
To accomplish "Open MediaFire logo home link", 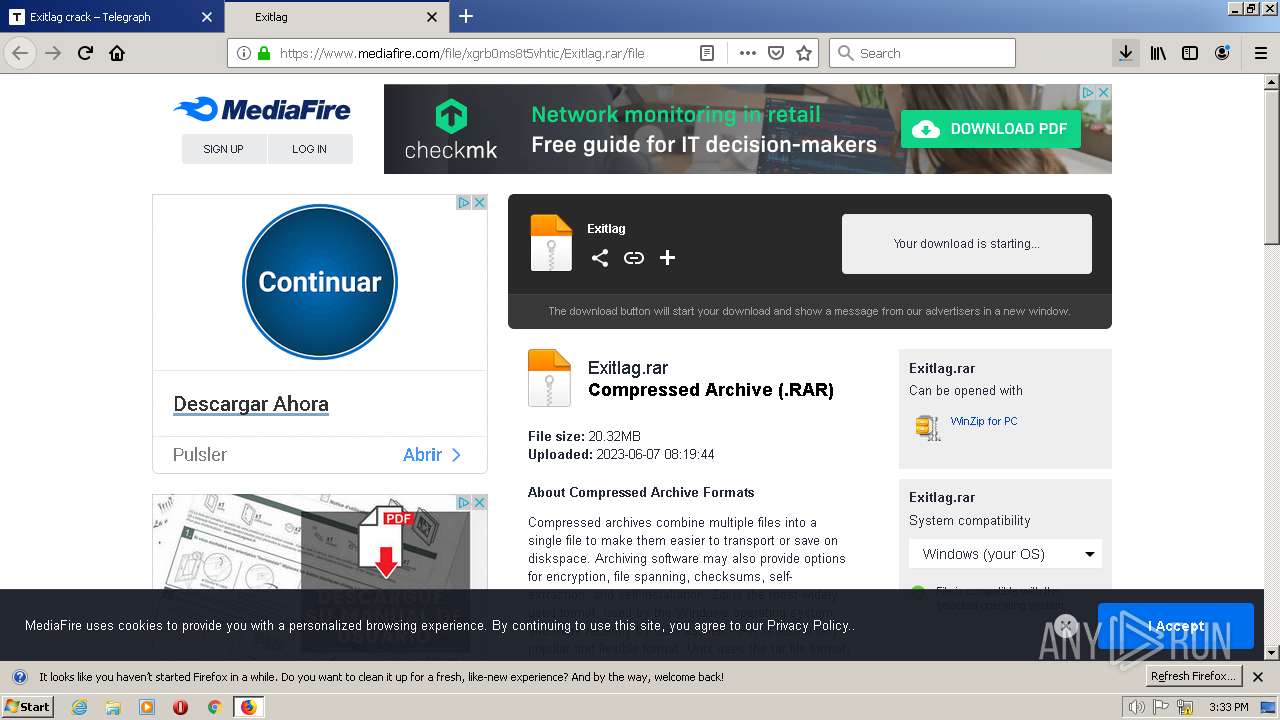I will 262,110.
